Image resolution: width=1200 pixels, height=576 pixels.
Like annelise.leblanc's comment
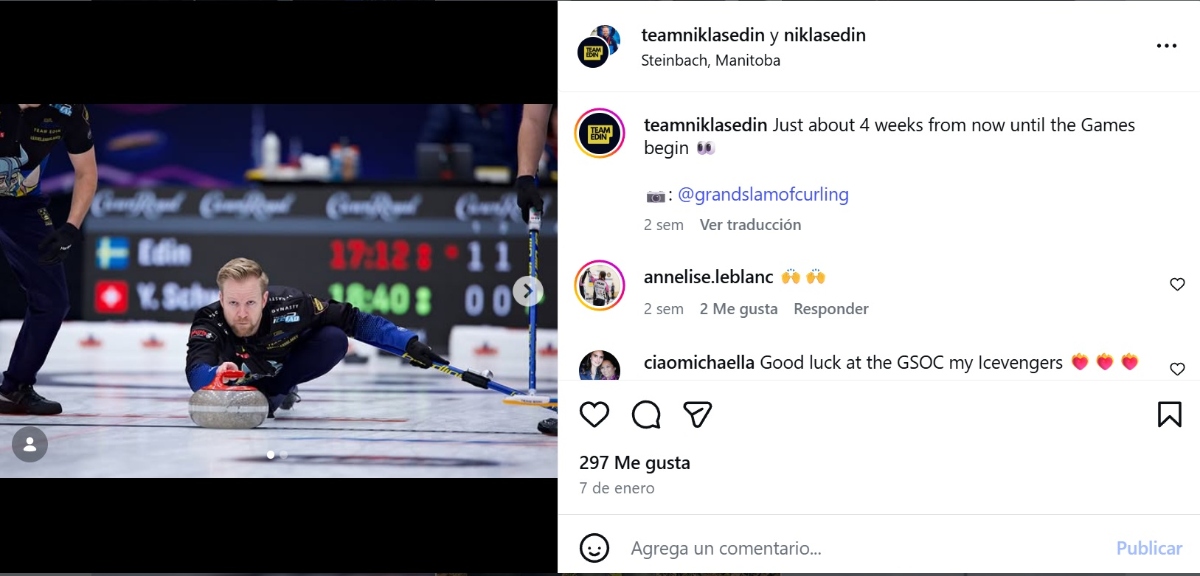click(1177, 285)
